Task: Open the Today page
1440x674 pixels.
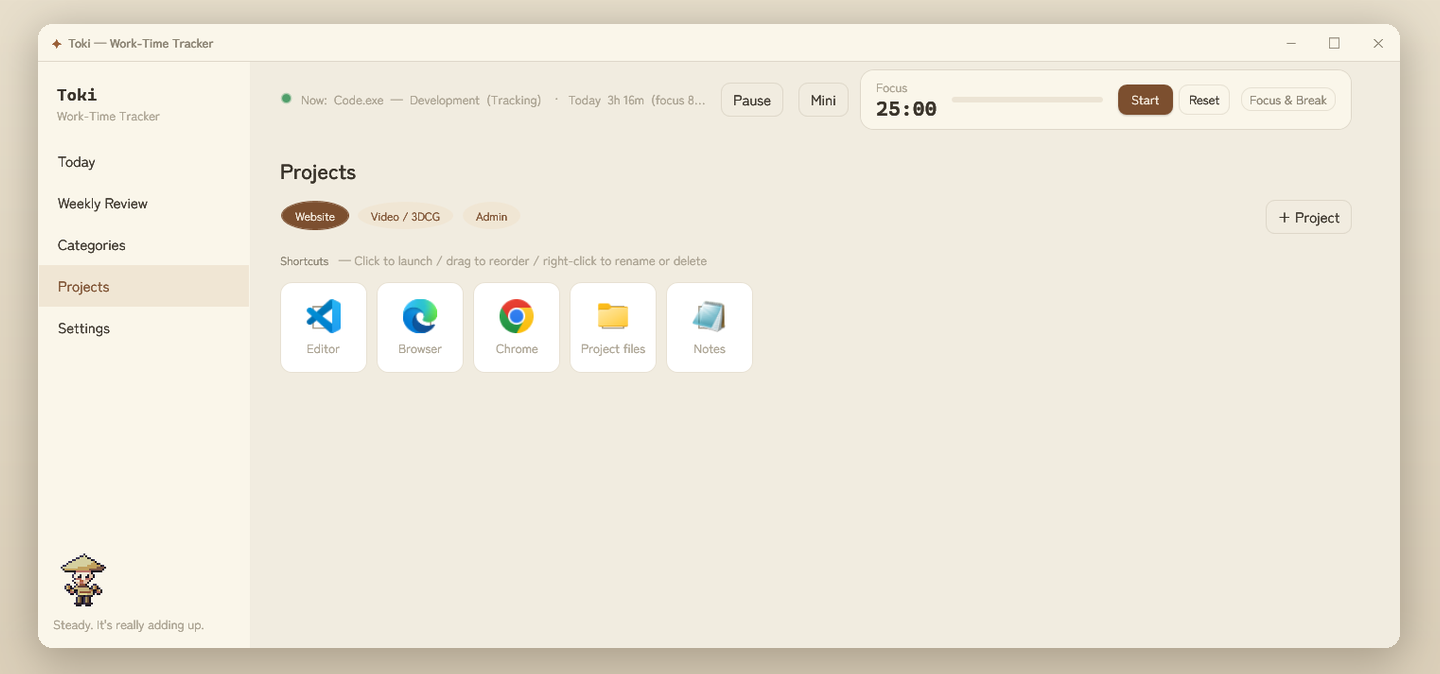Action: click(x=143, y=162)
